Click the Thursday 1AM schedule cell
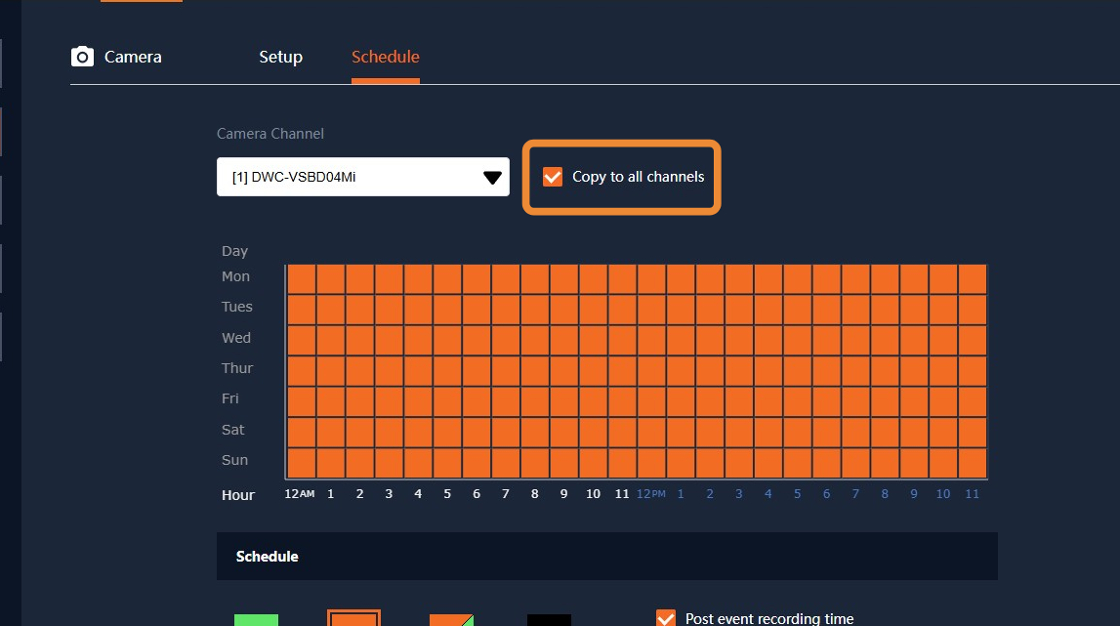Viewport: 1120px width, 626px height. click(331, 371)
